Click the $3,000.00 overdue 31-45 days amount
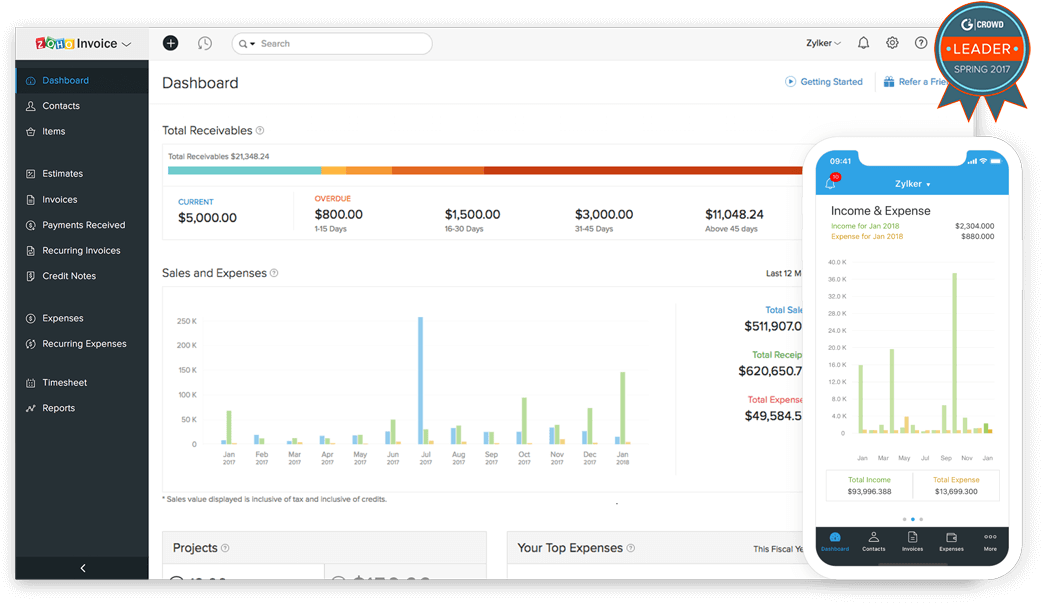Viewport: 1042px width, 603px height. [604, 215]
